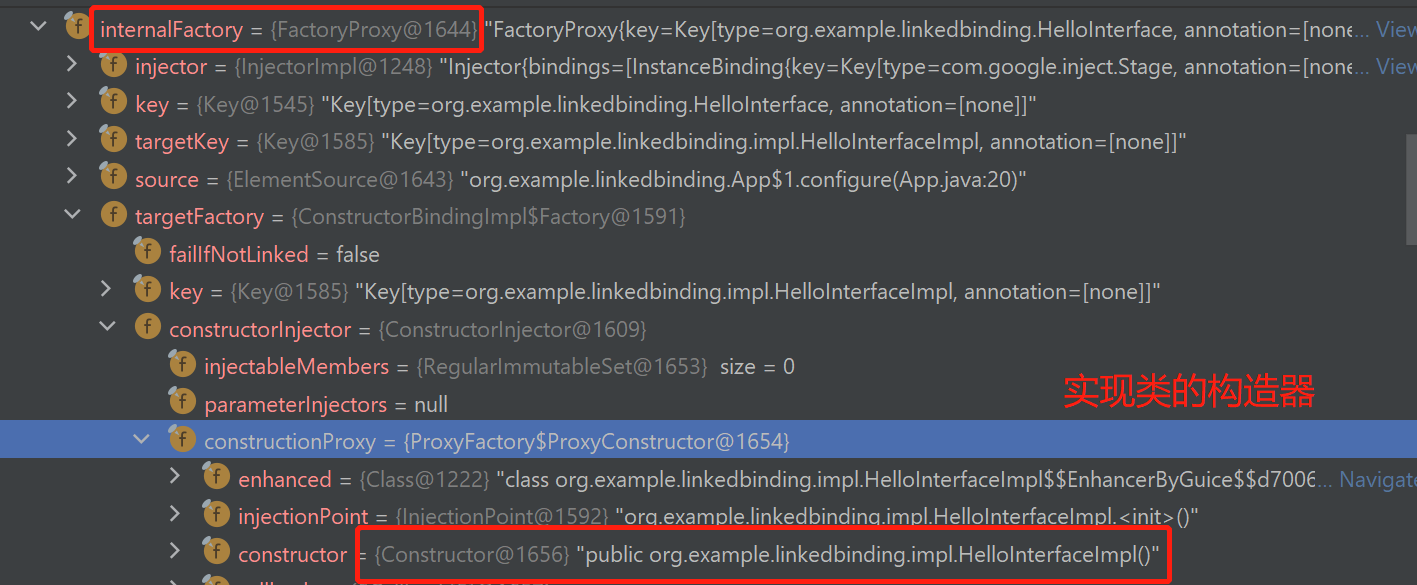Select the 'injector' InjectorImpl@1248 row text
This screenshot has width=1417, height=585.
pos(746,67)
